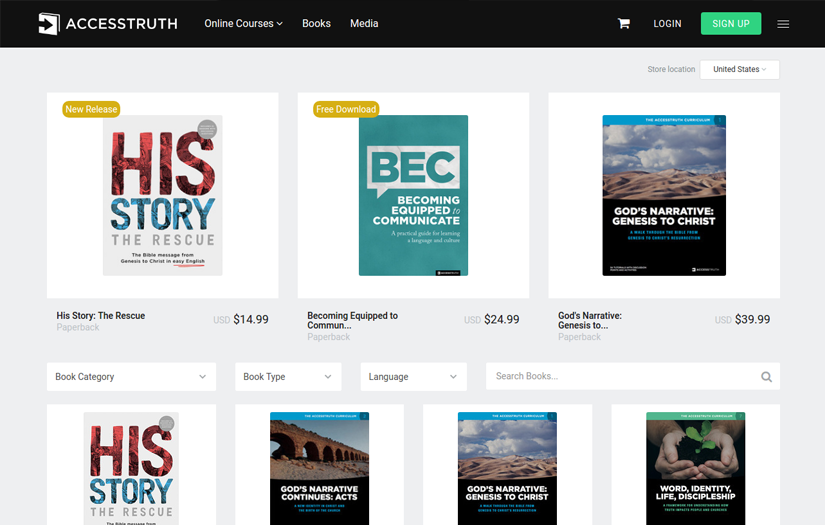Click the LOGIN link
This screenshot has height=525, width=825.
(x=667, y=24)
